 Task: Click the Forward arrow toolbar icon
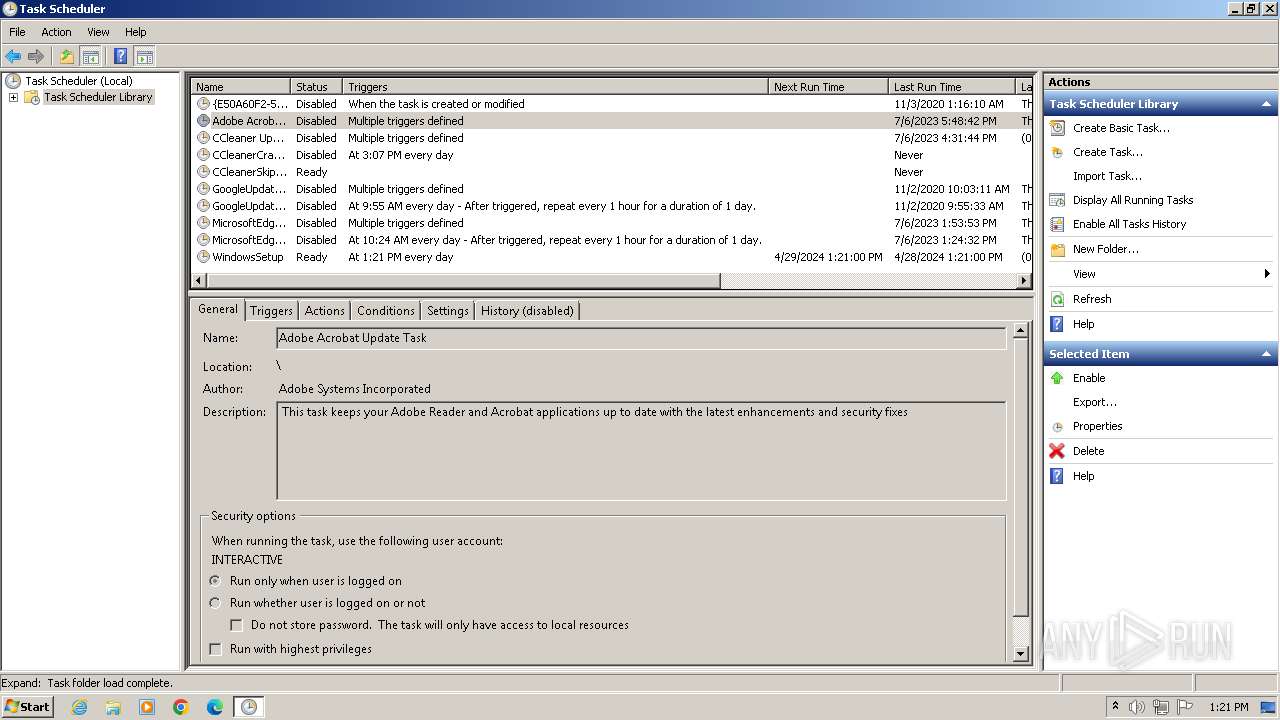(36, 56)
